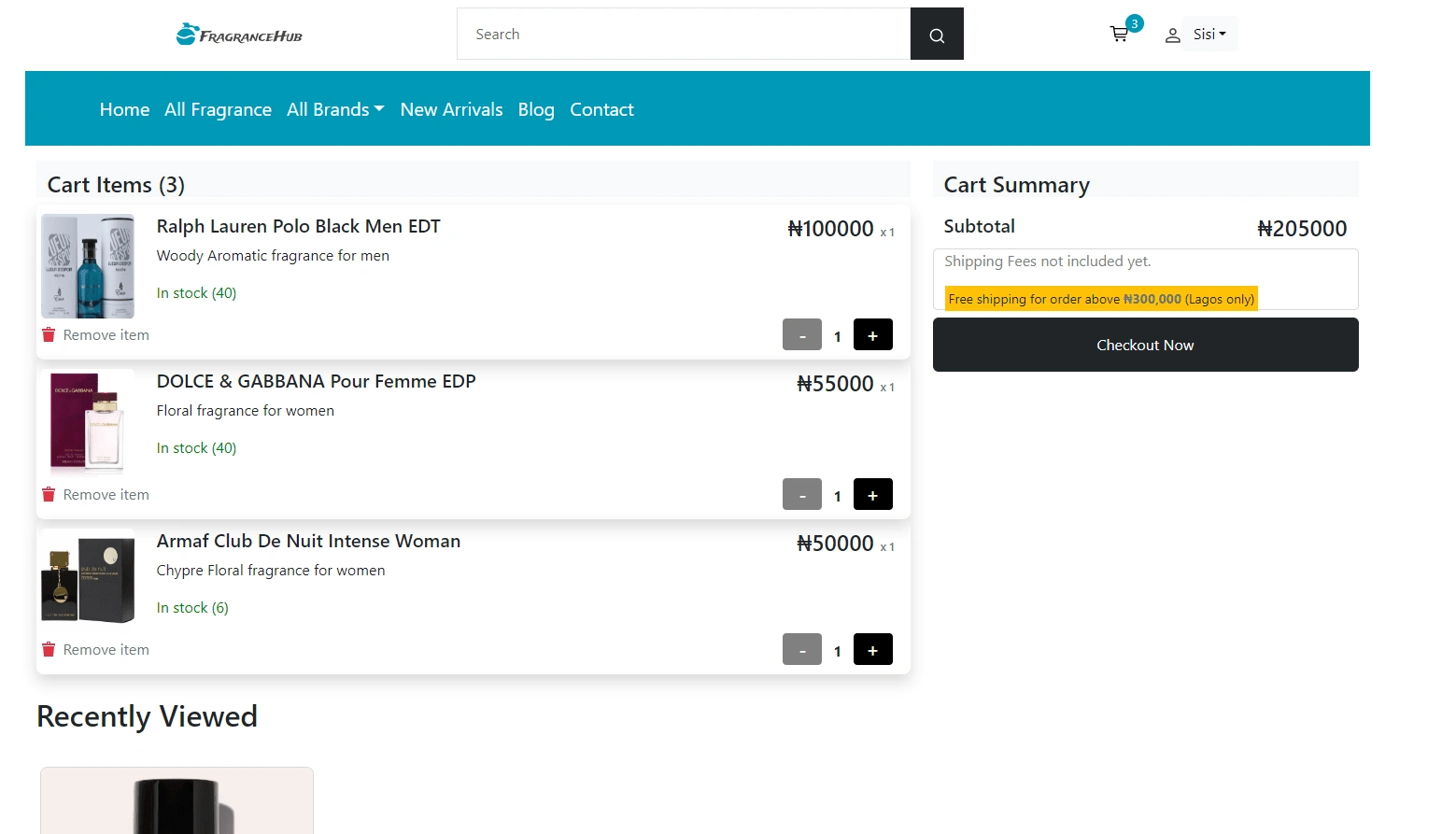Viewport: 1456px width, 834px height.
Task: Increase Armaf Club De Nuit quantity
Action: pos(872,649)
